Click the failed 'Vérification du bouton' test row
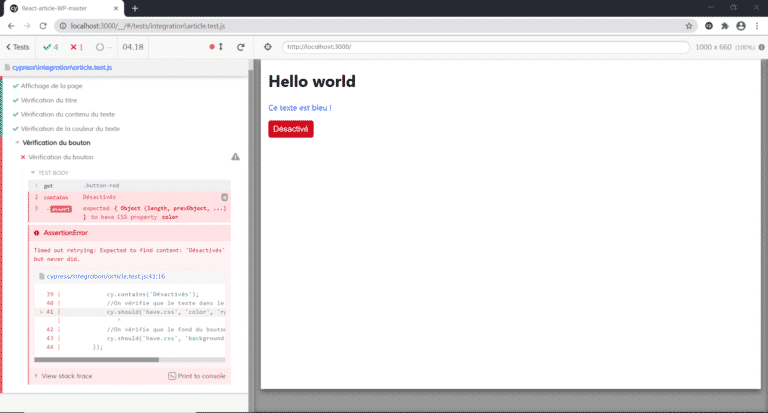 [x=61, y=157]
